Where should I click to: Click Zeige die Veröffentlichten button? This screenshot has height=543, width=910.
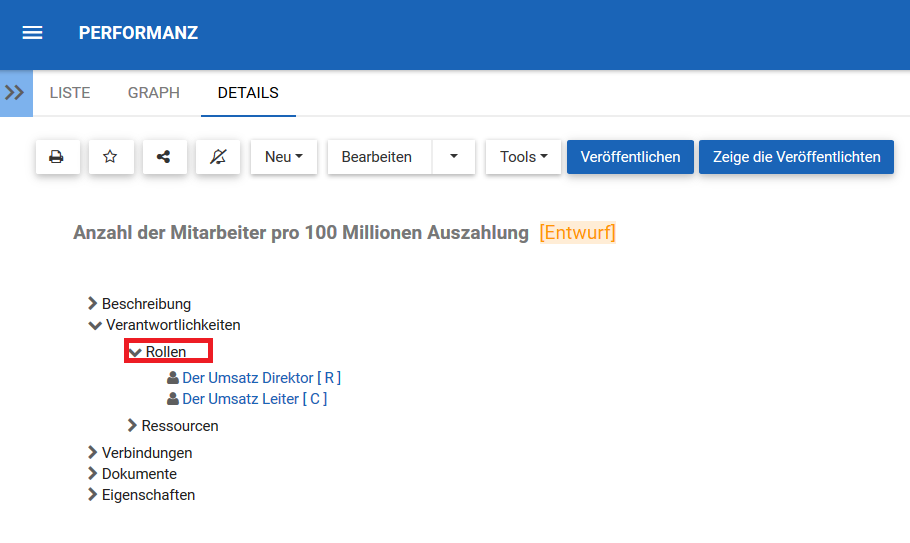(x=796, y=157)
